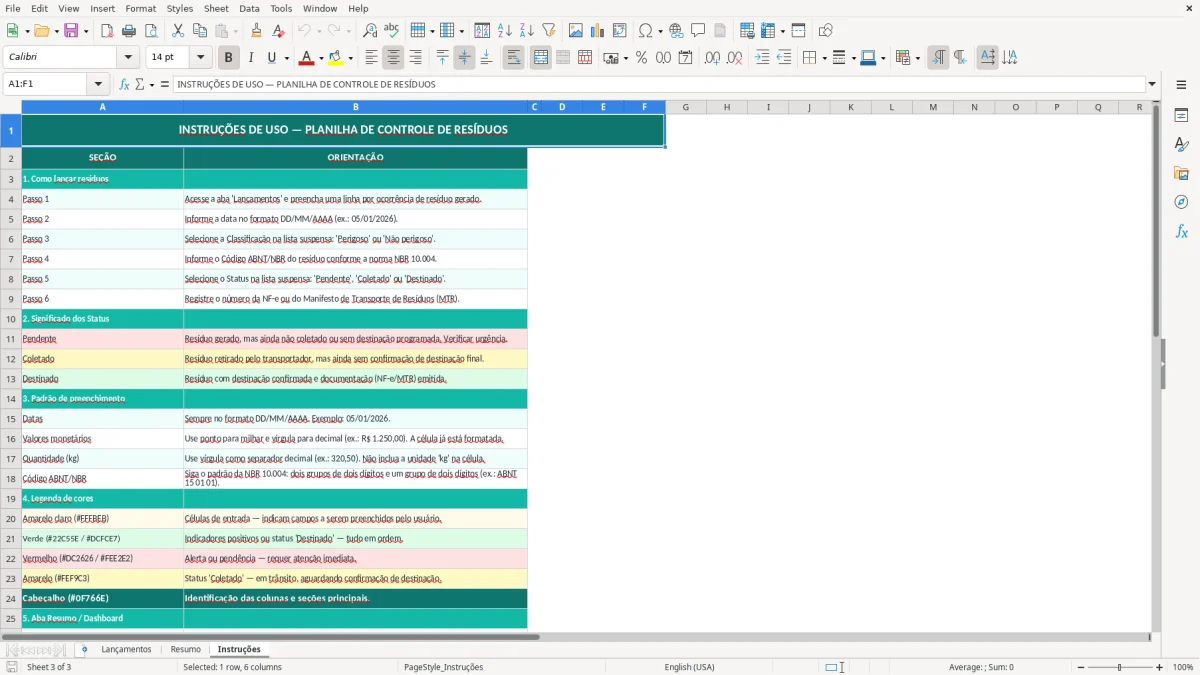This screenshot has height=675, width=1200.
Task: Click Draw Functions shapes icon
Action: [826, 31]
